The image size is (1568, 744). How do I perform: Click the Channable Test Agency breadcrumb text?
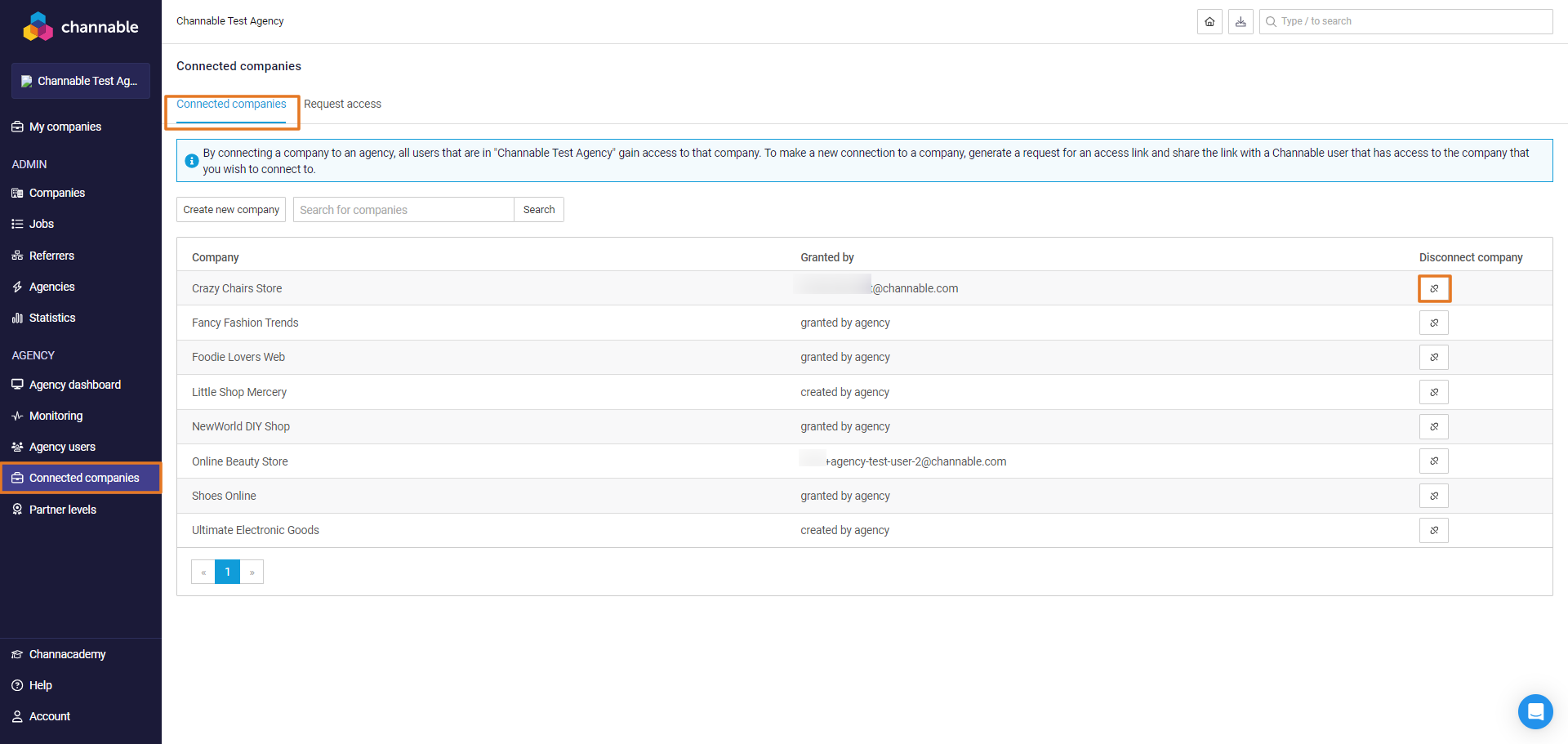230,21
